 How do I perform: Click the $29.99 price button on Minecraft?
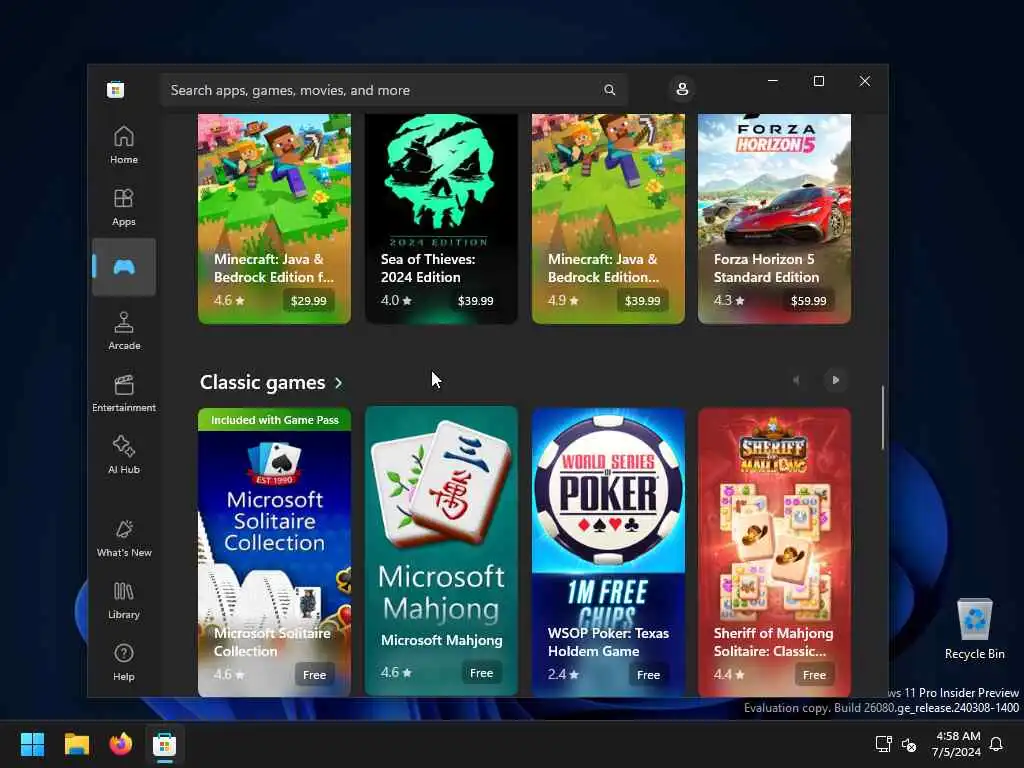pos(308,301)
